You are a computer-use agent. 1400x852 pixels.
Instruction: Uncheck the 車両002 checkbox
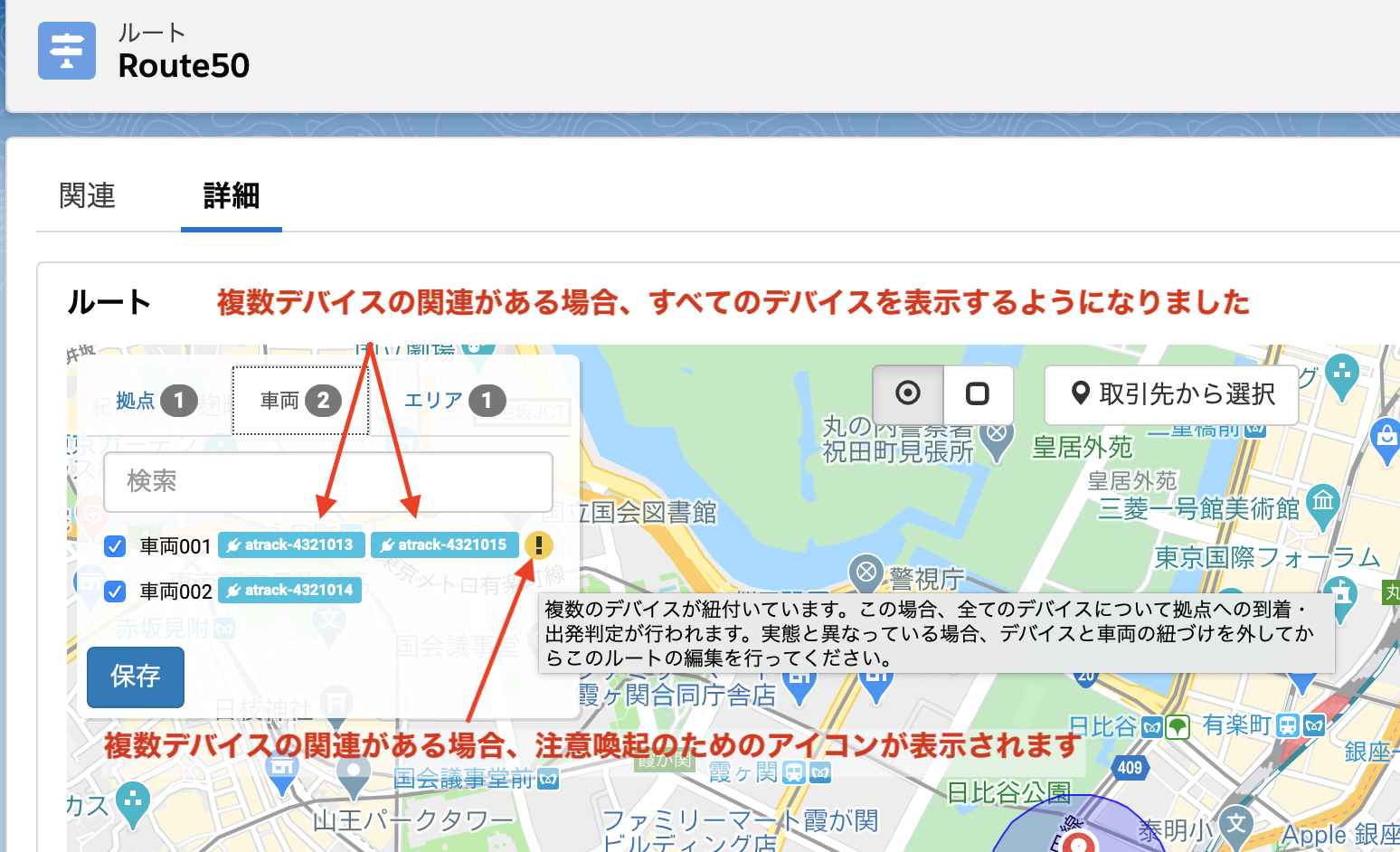click(x=115, y=592)
